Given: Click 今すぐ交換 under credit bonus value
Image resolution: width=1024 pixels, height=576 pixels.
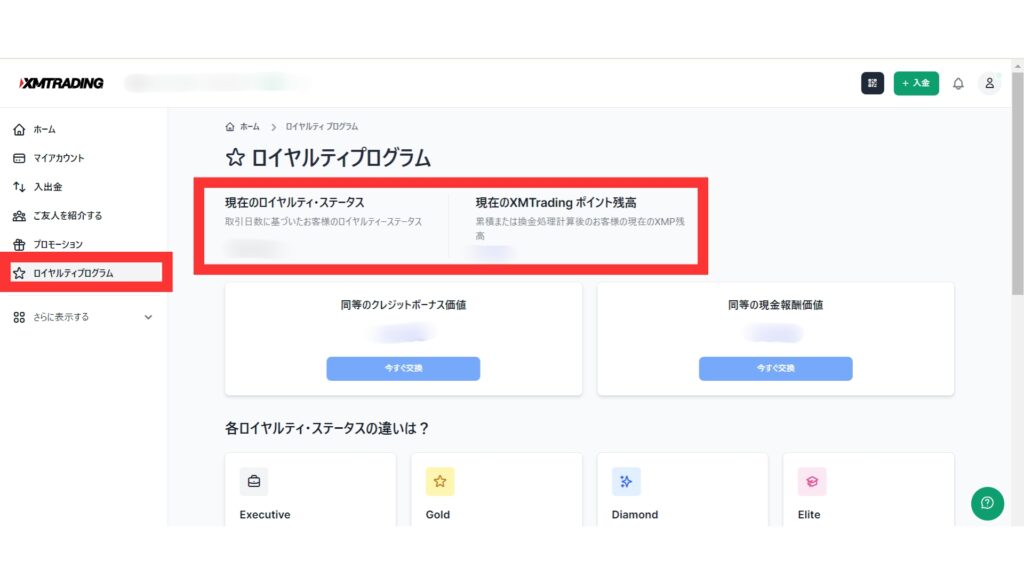Looking at the screenshot, I should (403, 368).
